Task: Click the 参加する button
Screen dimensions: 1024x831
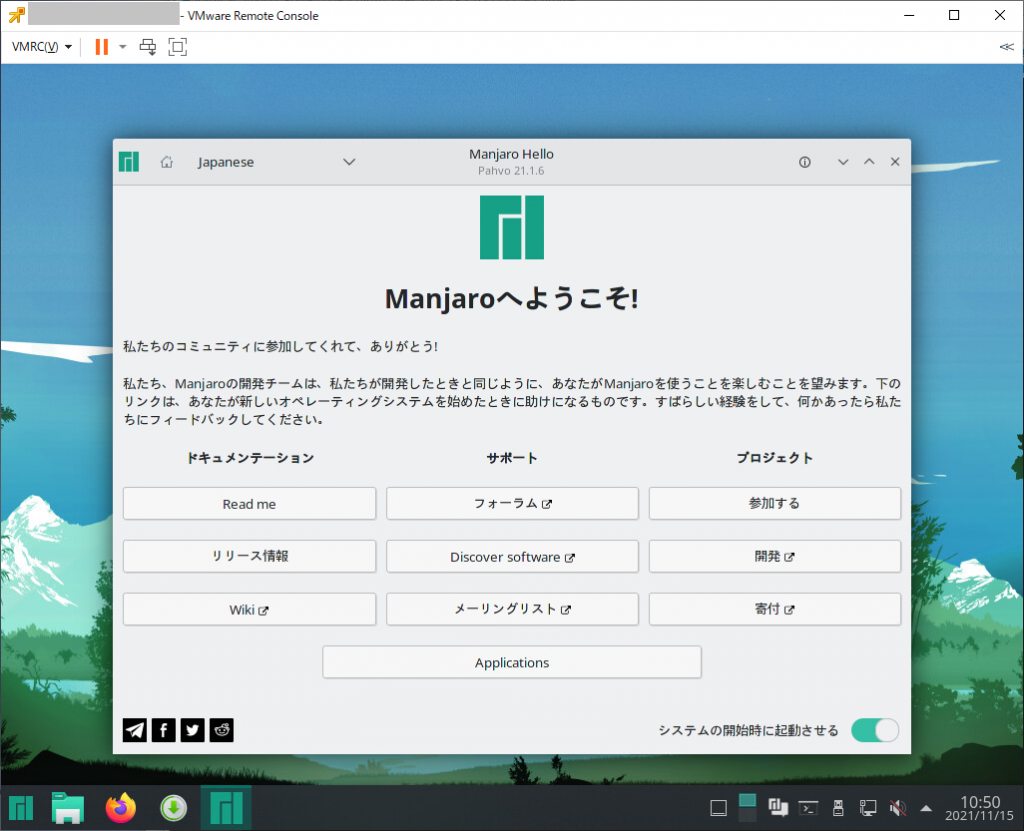Action: tap(775, 504)
